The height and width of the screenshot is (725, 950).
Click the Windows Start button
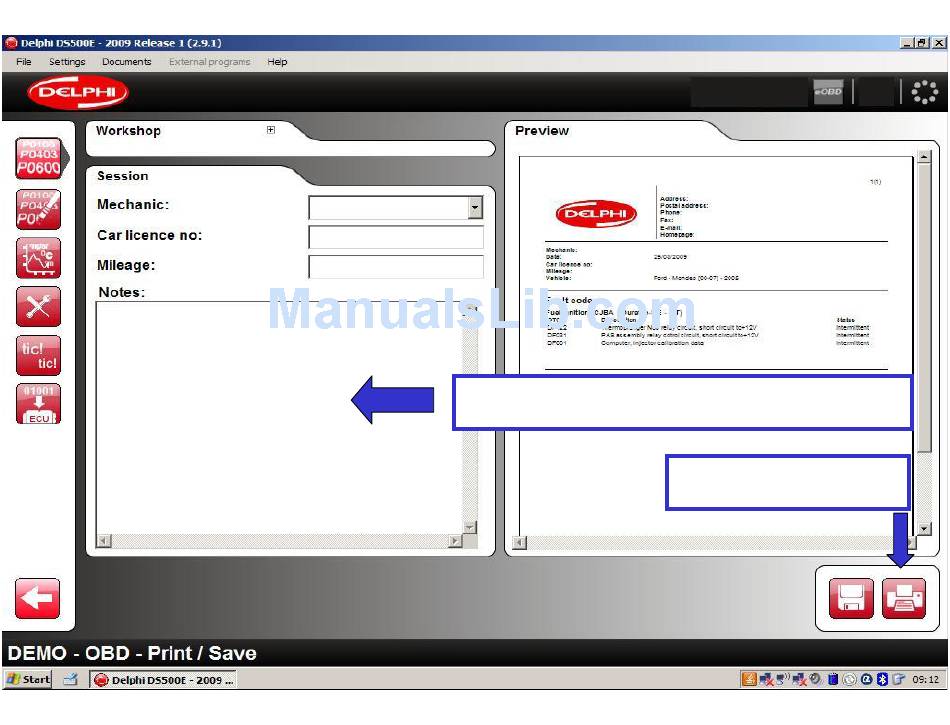(28, 680)
